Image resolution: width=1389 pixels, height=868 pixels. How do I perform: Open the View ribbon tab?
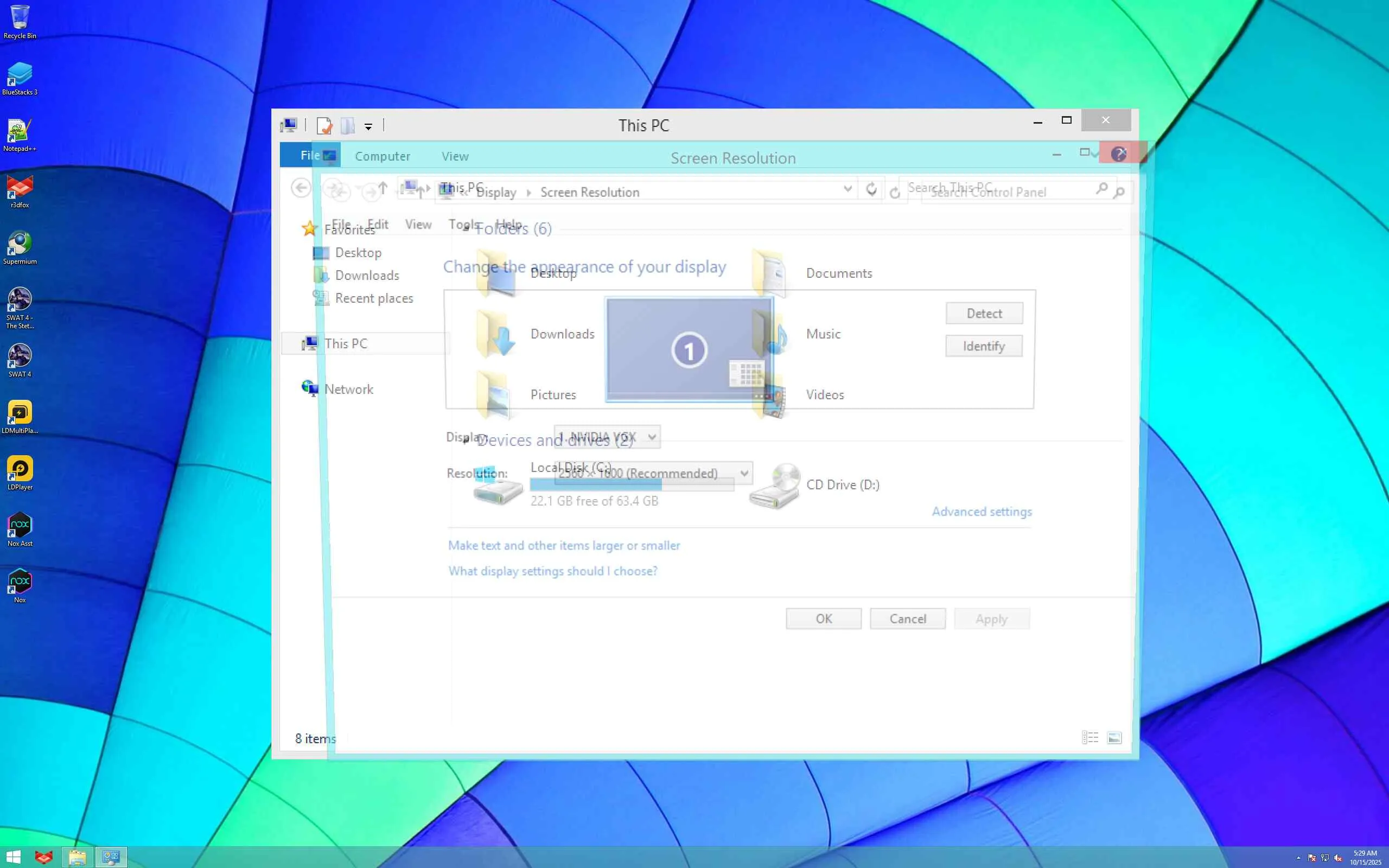click(x=455, y=156)
